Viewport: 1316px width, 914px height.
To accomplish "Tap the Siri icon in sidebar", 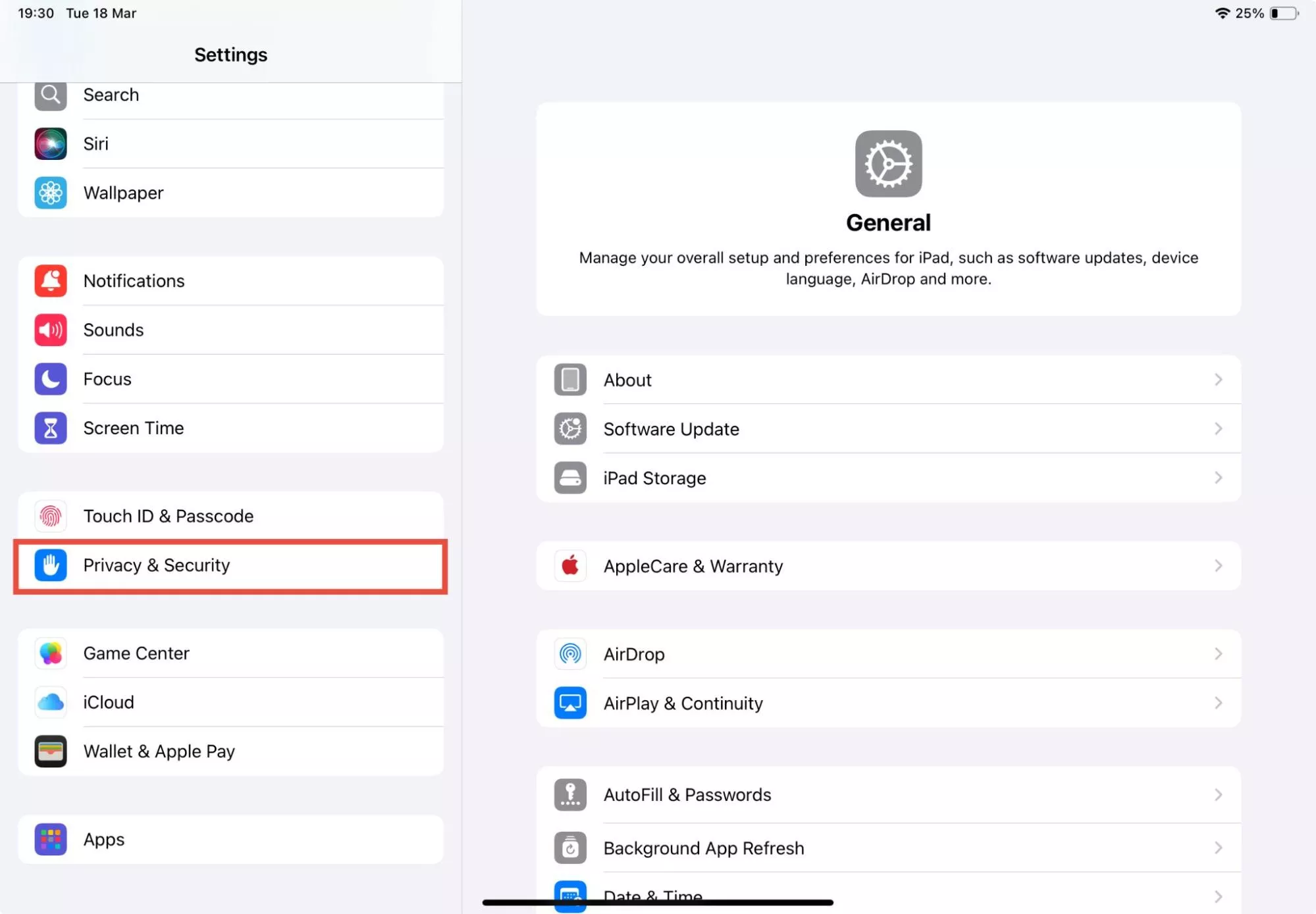I will pyautogui.click(x=51, y=143).
